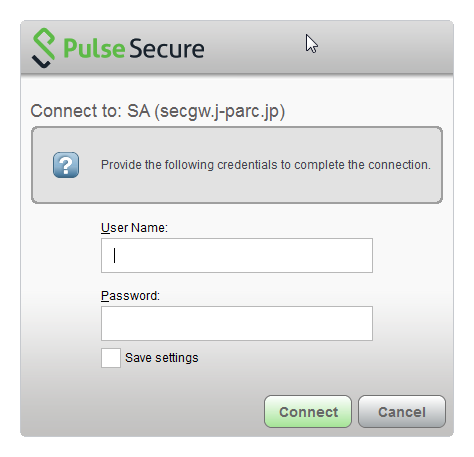The width and height of the screenshot is (474, 457).
Task: Click blank area left of User Name field
Action: (x=62, y=255)
